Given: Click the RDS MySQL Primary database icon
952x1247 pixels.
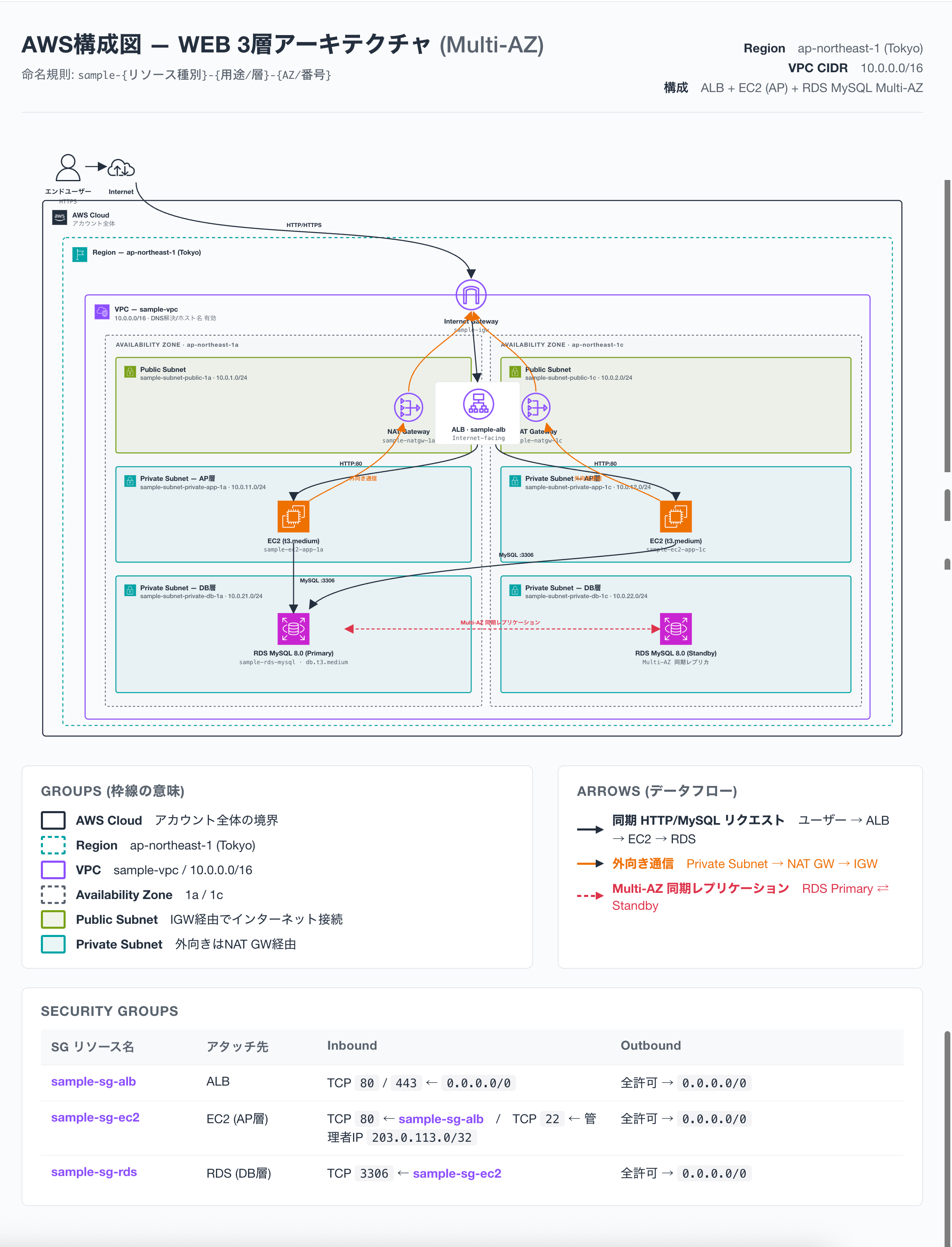Looking at the screenshot, I should click(x=294, y=629).
